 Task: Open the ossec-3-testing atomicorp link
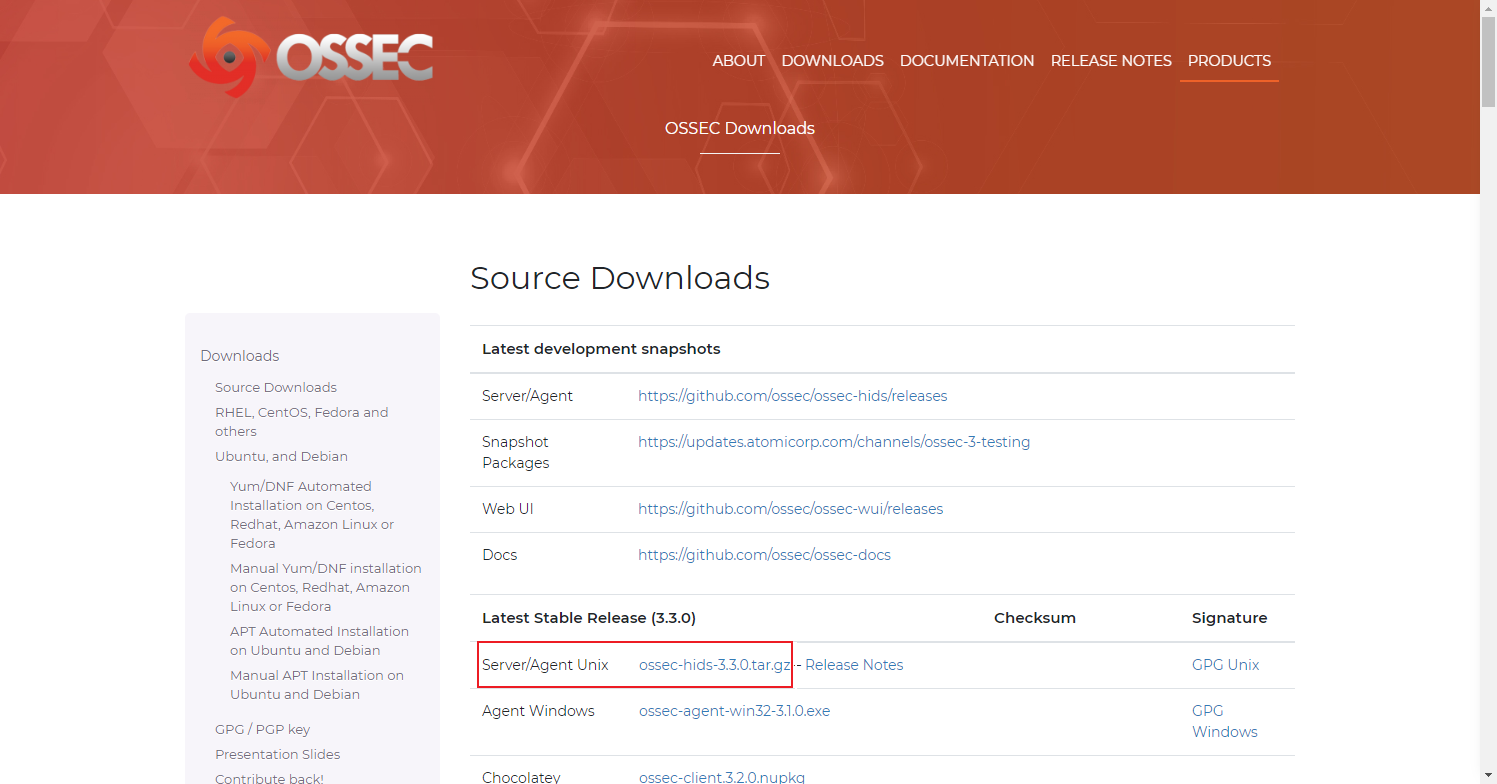[834, 442]
